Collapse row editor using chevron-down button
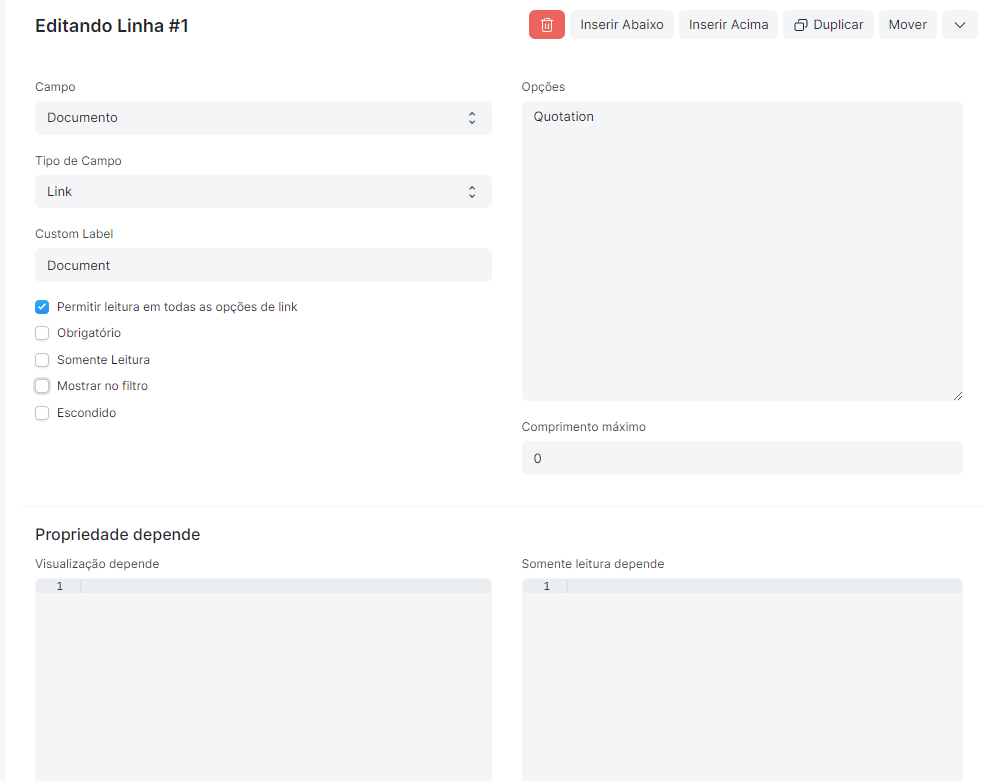The width and height of the screenshot is (984, 781). point(960,25)
